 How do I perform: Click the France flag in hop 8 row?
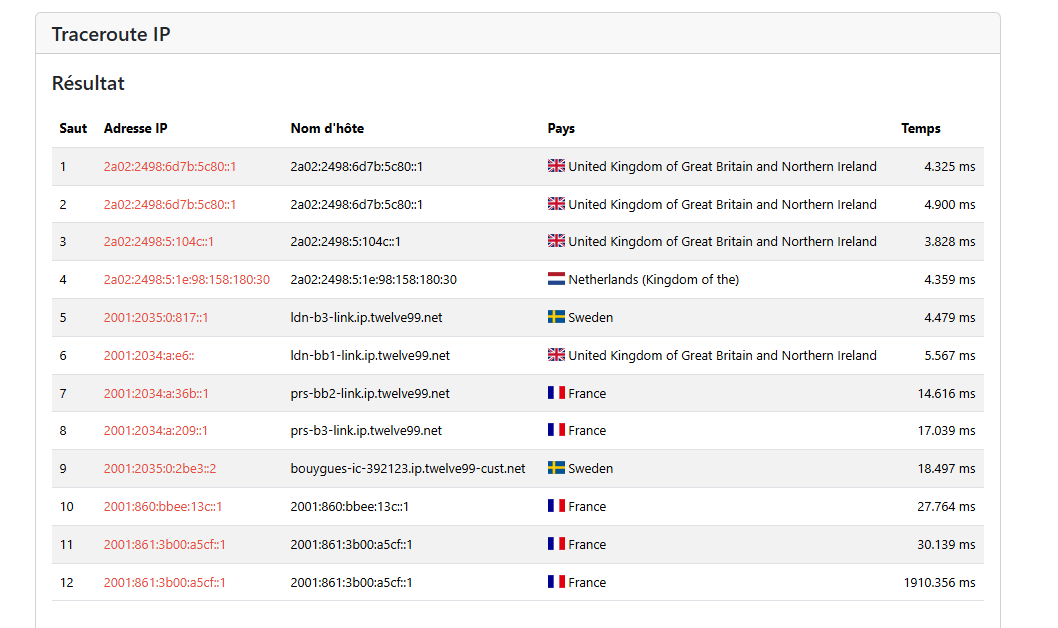[556, 429]
